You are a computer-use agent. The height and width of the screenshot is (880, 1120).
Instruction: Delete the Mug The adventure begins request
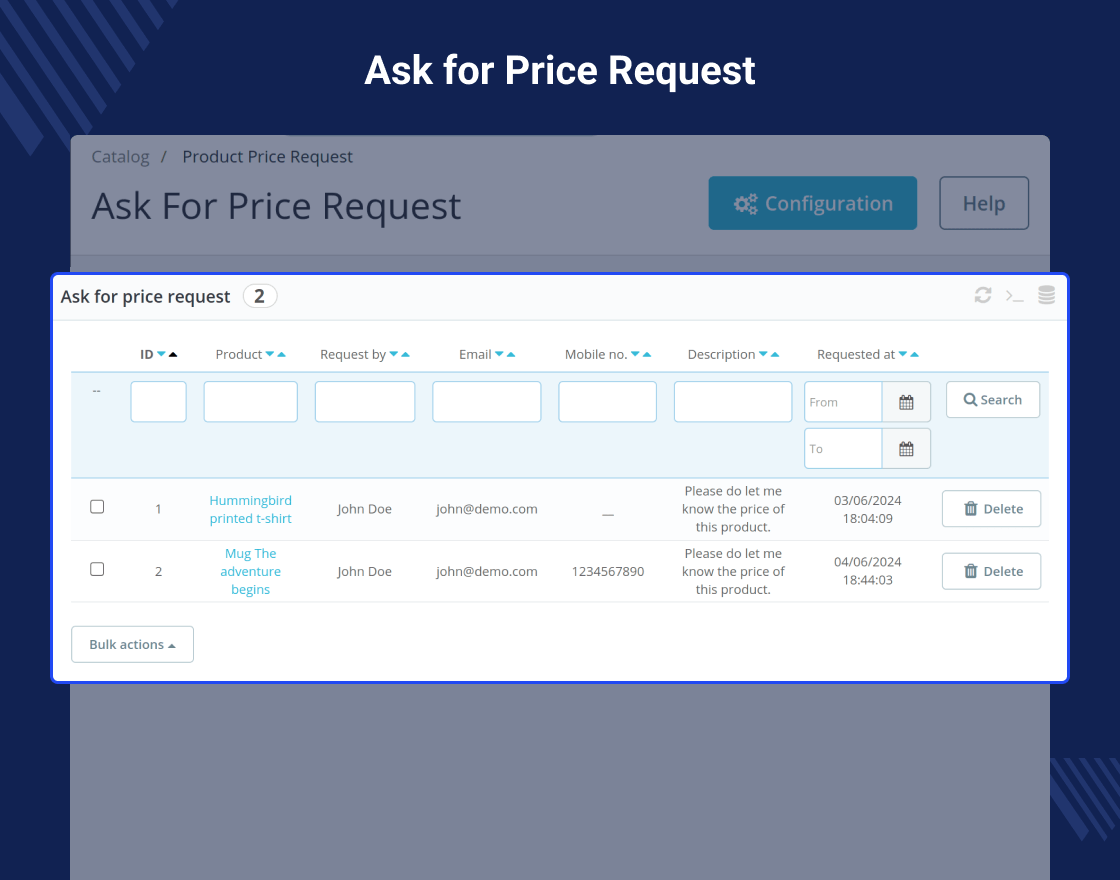(991, 571)
